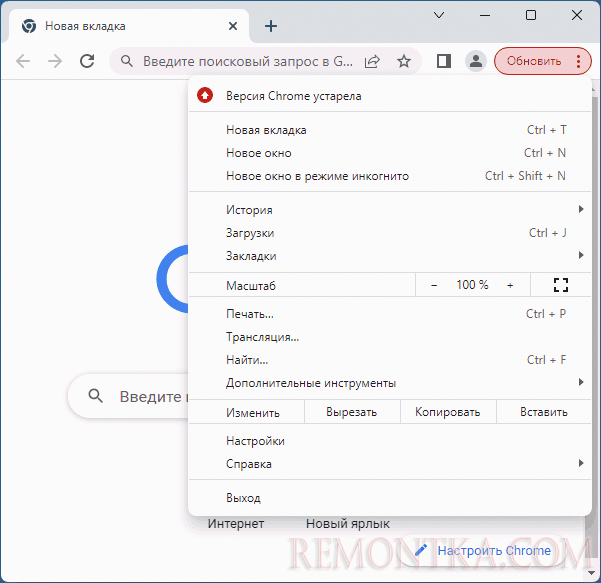Screen dimensions: 601x583
Task: Open Настройки from the menu
Action: click(x=390, y=441)
